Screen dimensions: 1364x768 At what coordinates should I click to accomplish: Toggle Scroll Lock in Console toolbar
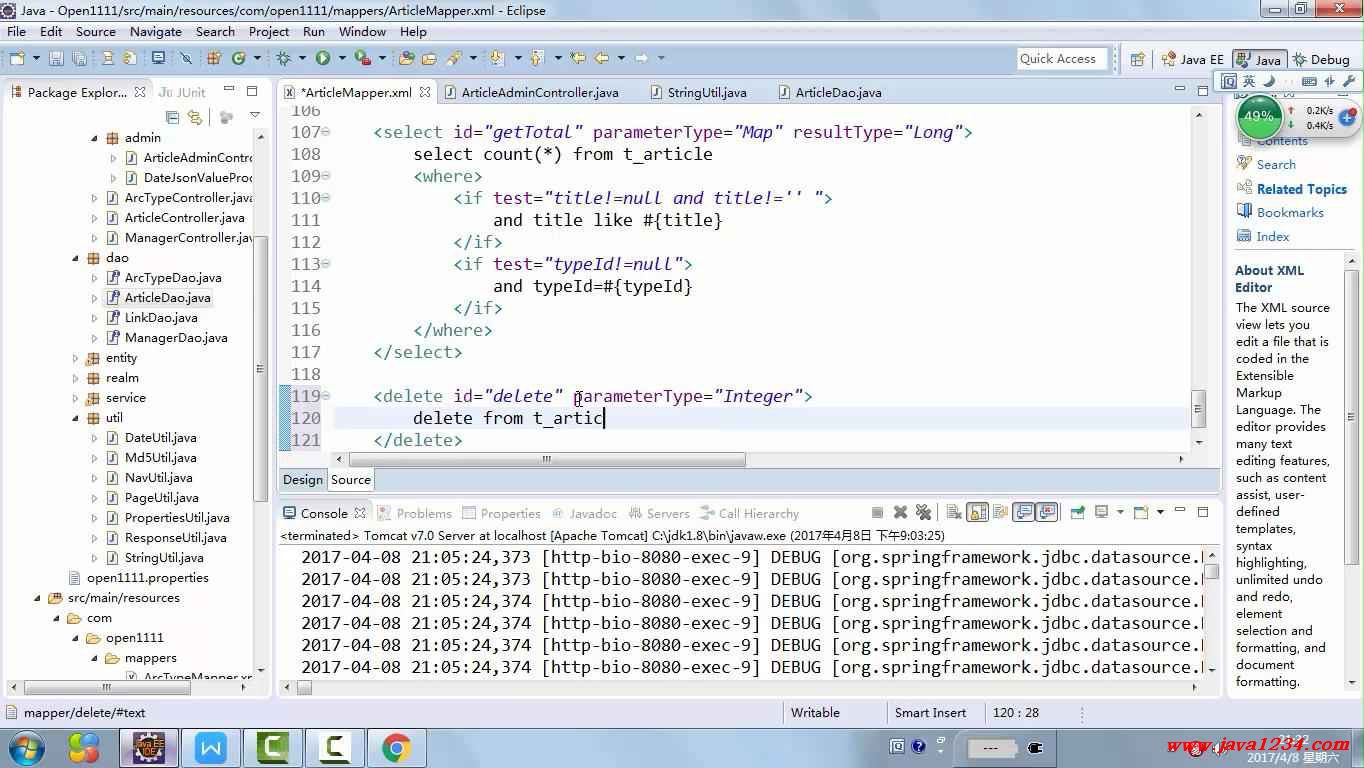977,513
